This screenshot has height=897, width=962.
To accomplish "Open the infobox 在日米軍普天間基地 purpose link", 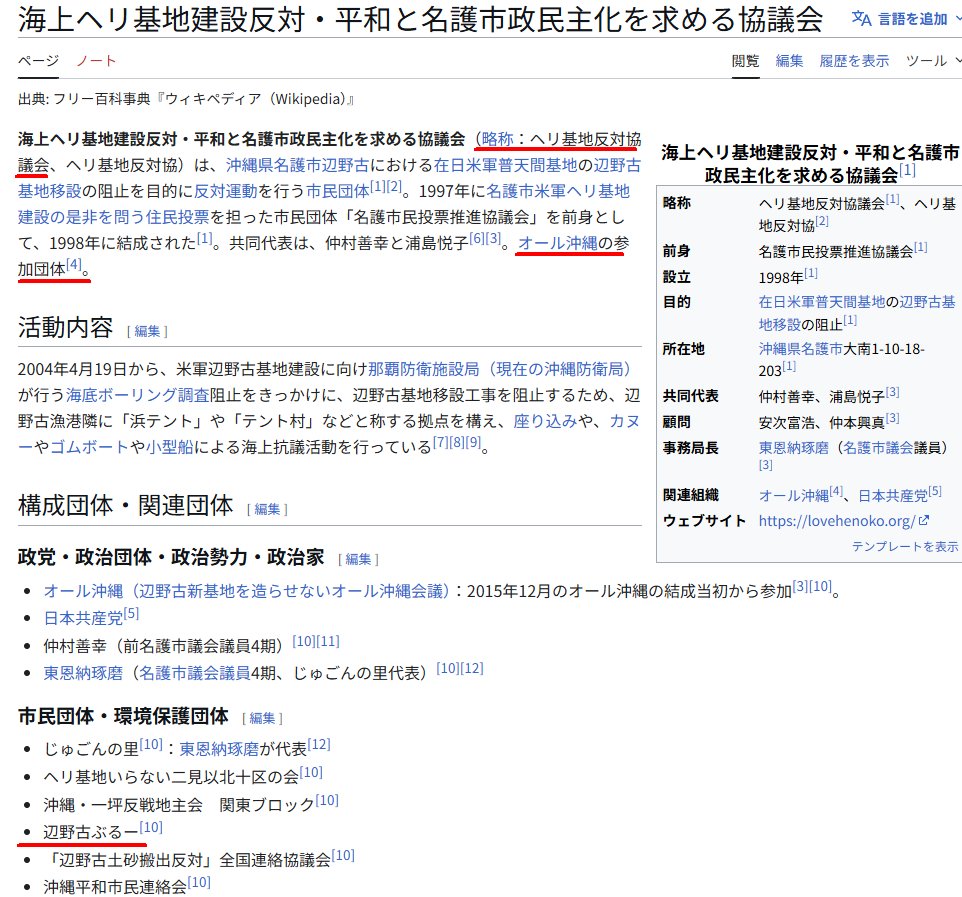I will coord(822,302).
